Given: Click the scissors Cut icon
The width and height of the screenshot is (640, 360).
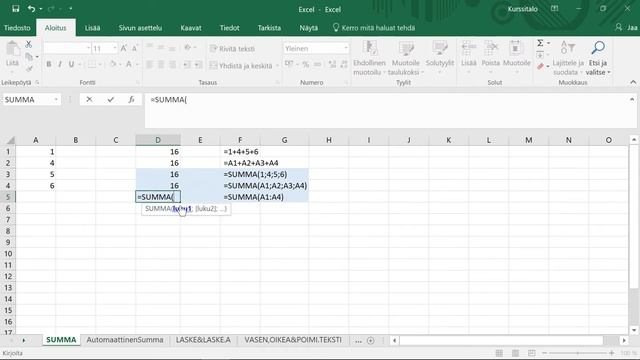Looking at the screenshot, I should pos(29,44).
